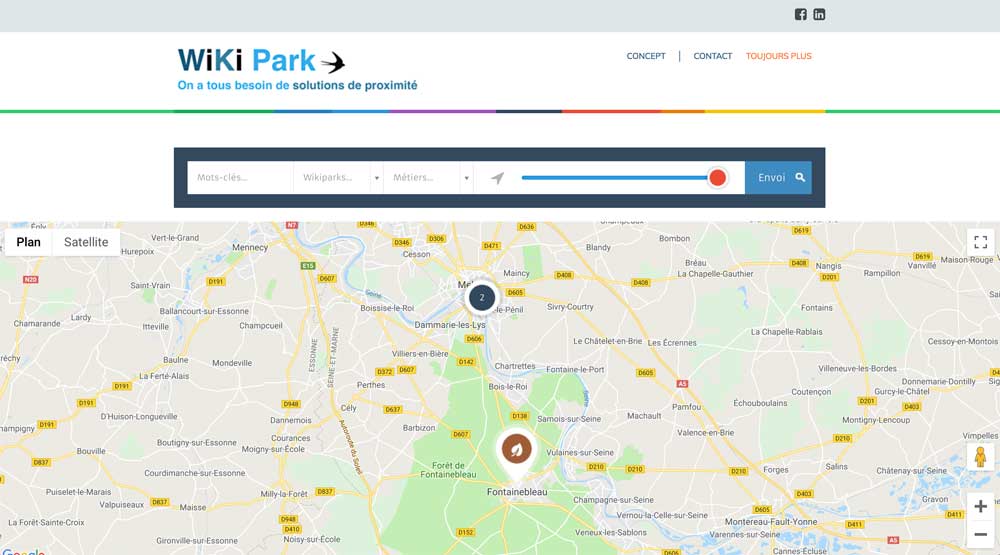Image resolution: width=1000 pixels, height=555 pixels.
Task: Click the Montereau-Fault-Yonne map label
Action: (x=770, y=521)
